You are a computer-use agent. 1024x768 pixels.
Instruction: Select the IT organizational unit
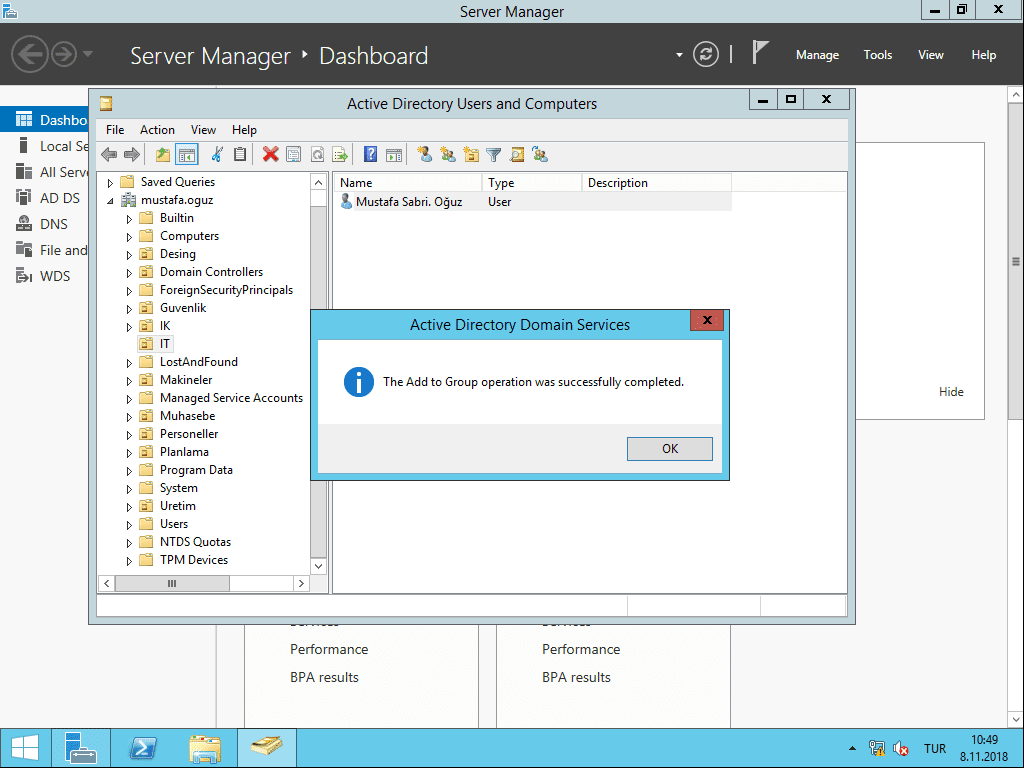165,344
